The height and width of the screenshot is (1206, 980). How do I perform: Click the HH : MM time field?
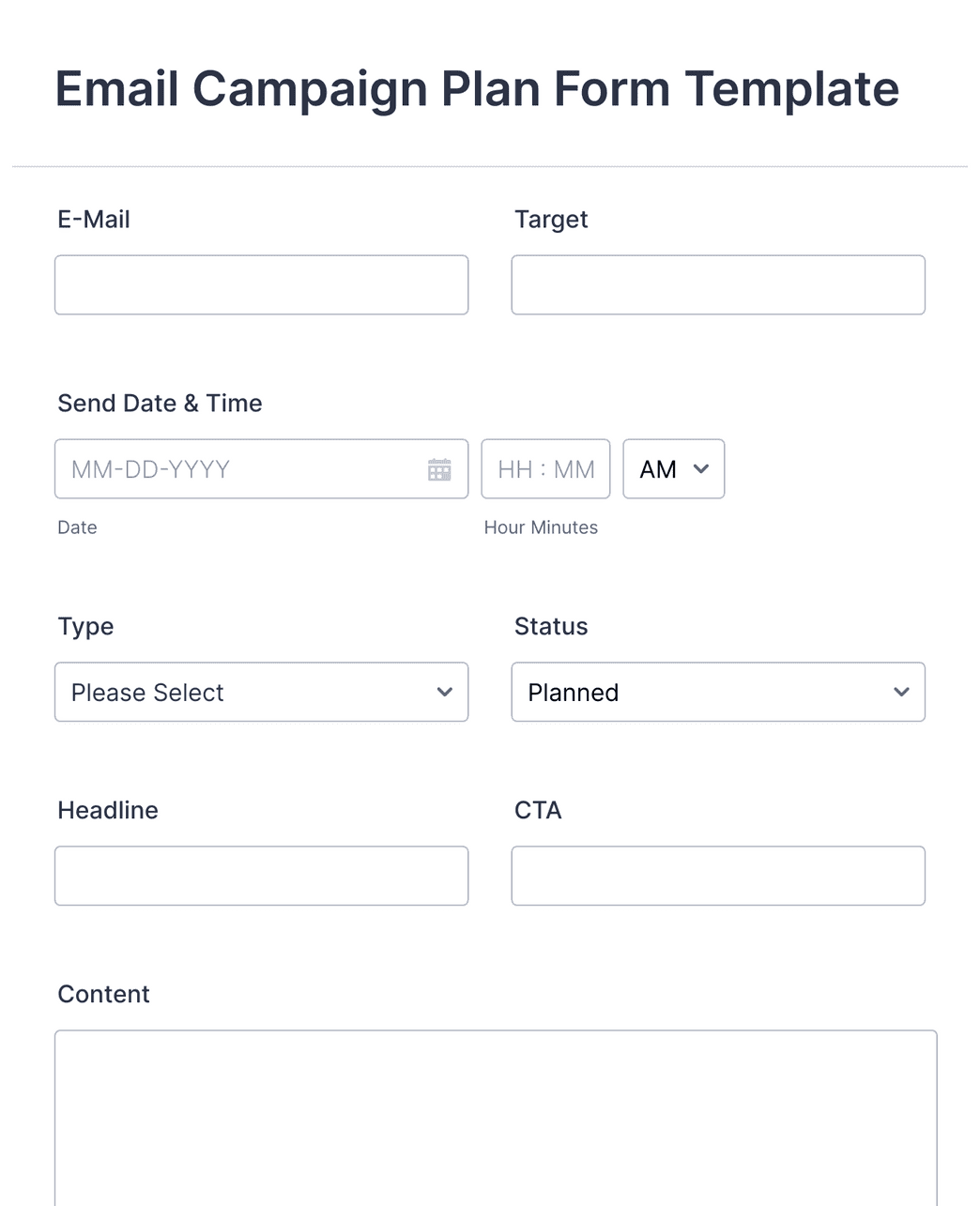click(545, 468)
